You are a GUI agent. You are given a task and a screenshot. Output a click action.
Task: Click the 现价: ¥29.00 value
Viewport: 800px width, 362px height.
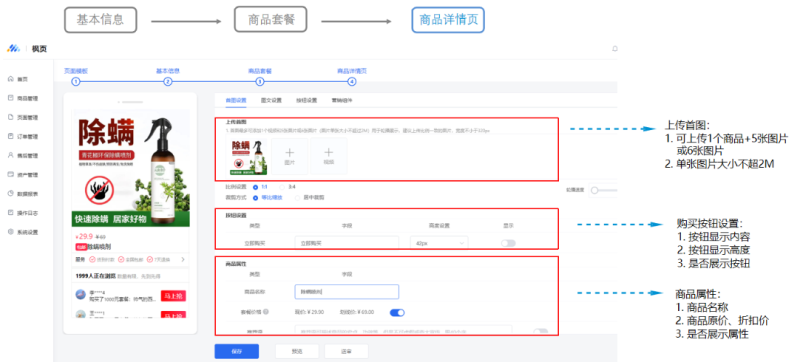310,312
